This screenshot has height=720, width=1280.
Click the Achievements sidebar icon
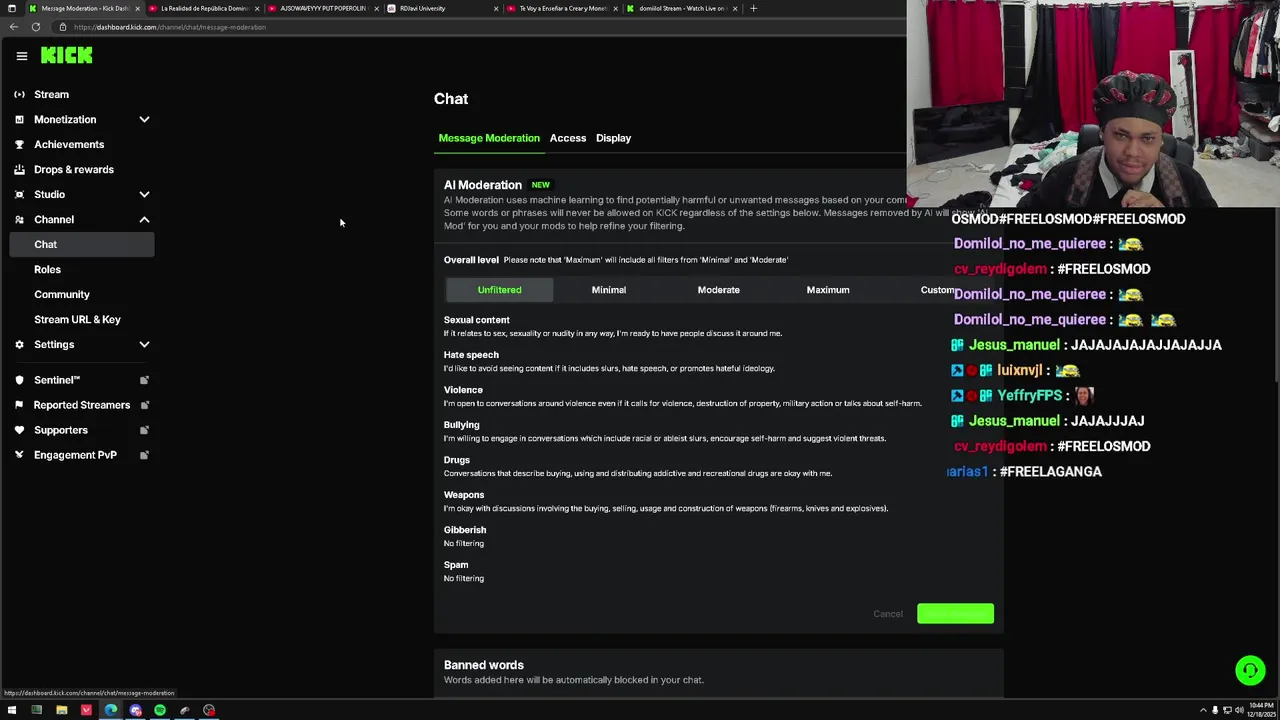click(19, 144)
